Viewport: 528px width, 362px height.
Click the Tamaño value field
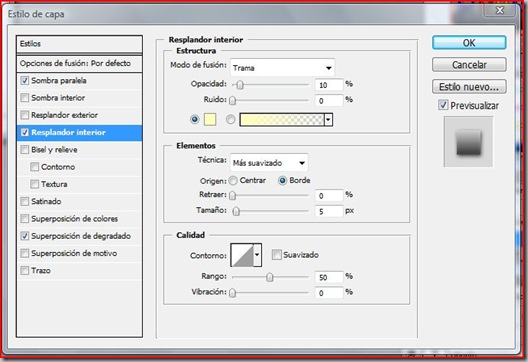point(329,211)
